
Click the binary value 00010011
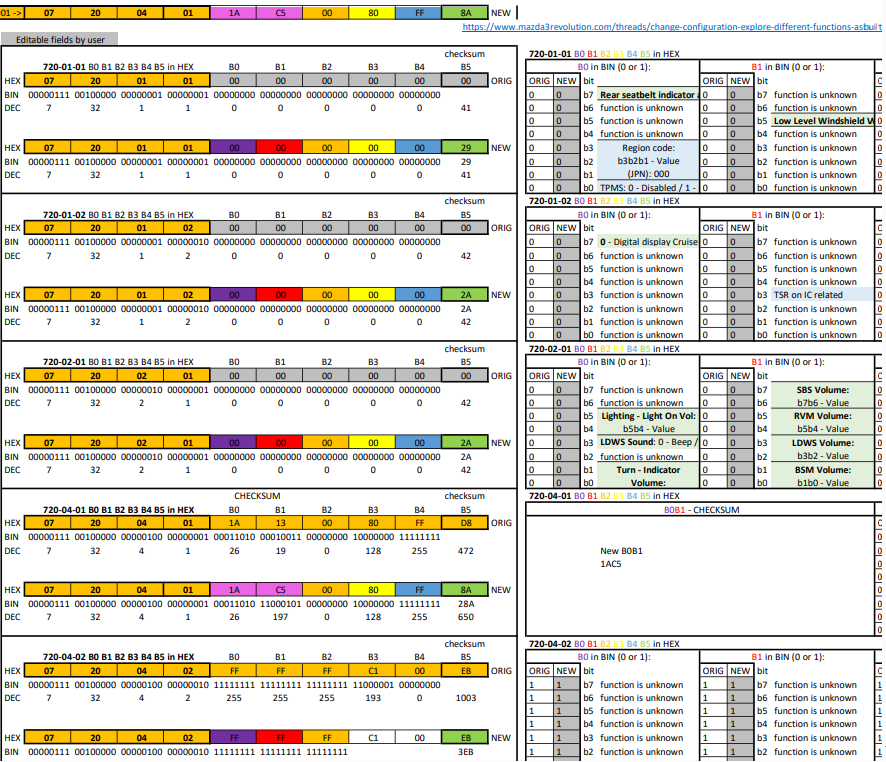tap(280, 537)
